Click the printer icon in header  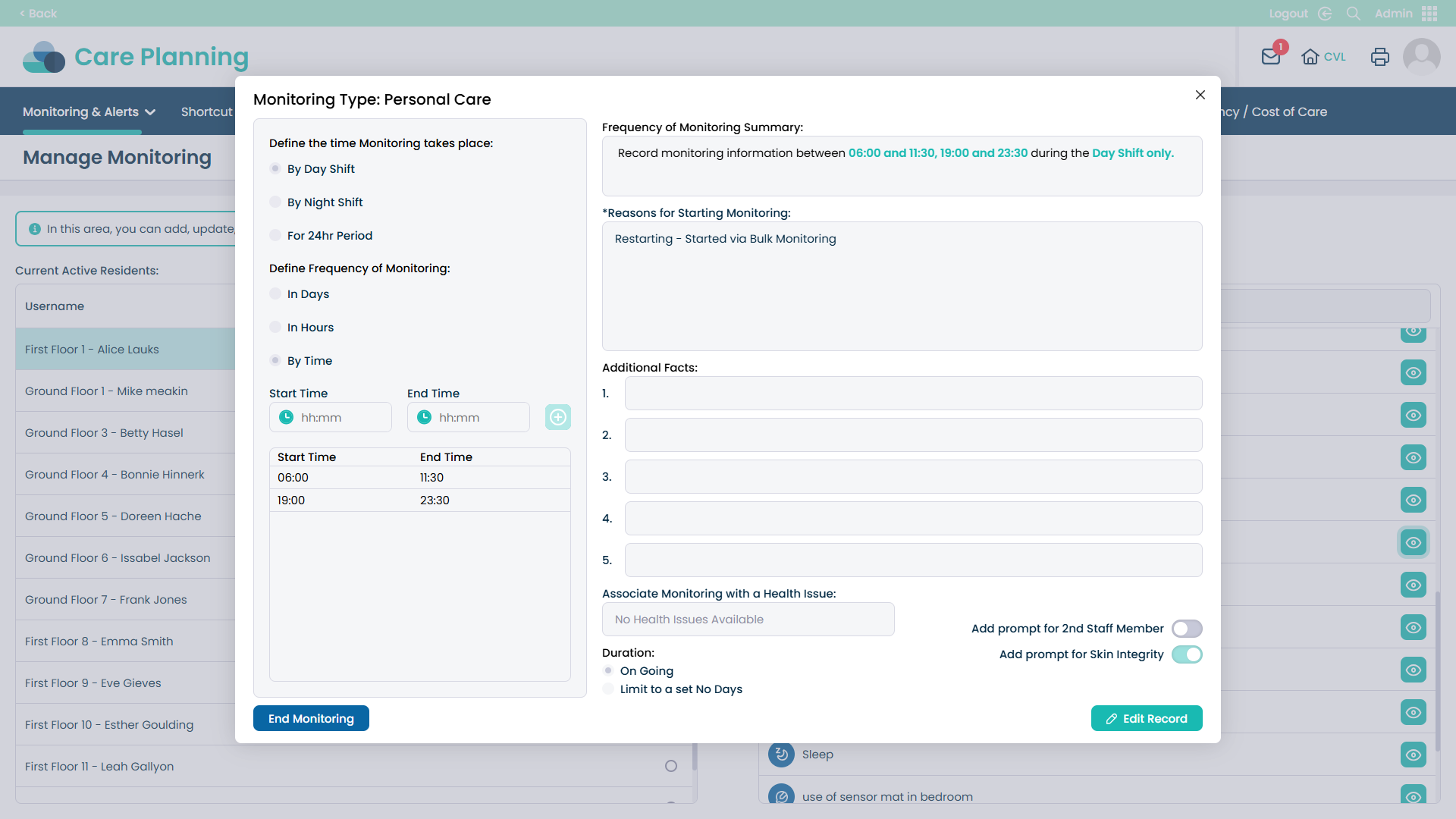1379,57
